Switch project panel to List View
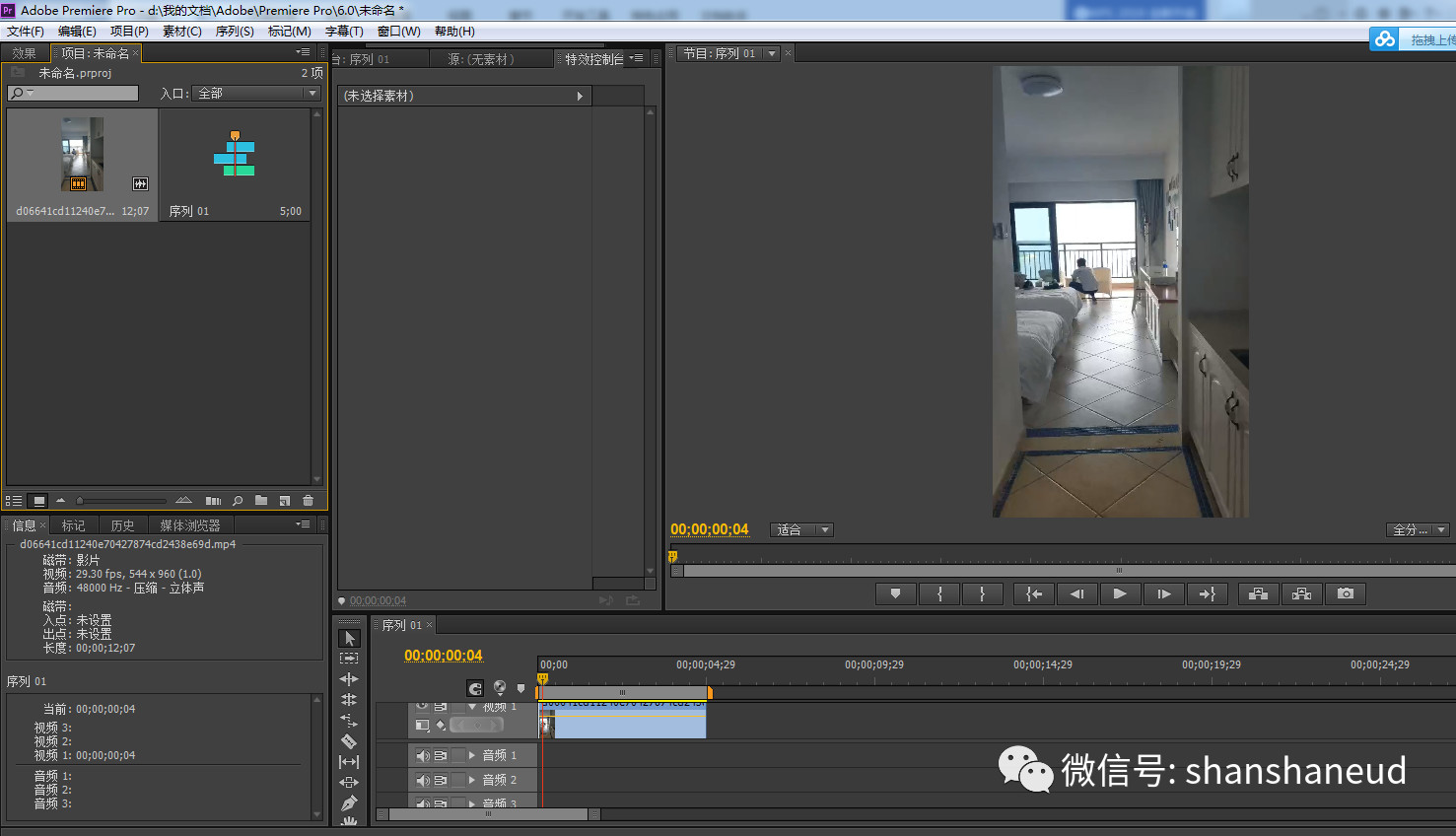Viewport: 1456px width, 836px height. point(13,500)
